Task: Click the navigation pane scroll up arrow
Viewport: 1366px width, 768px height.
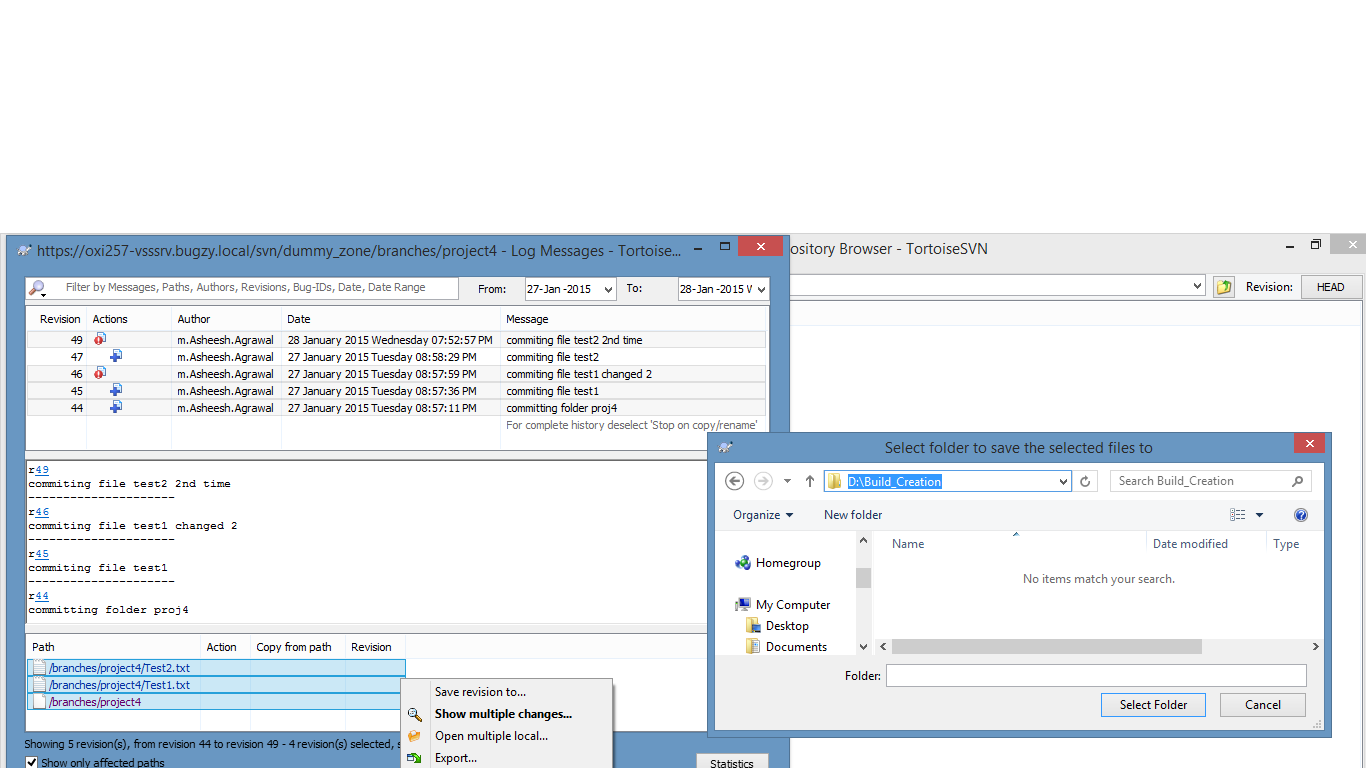Action: tap(863, 540)
